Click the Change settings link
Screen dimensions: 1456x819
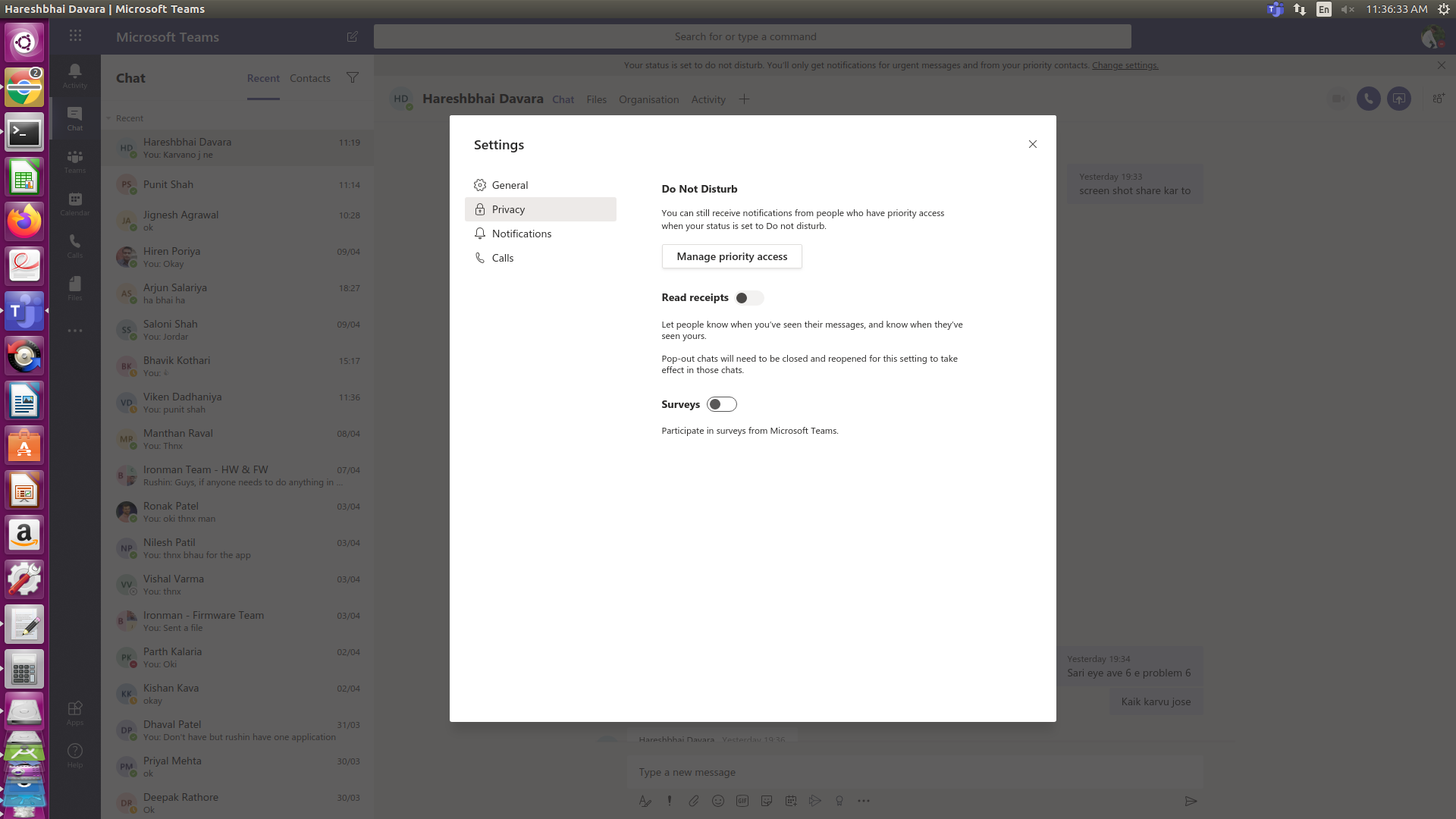pyautogui.click(x=1125, y=65)
